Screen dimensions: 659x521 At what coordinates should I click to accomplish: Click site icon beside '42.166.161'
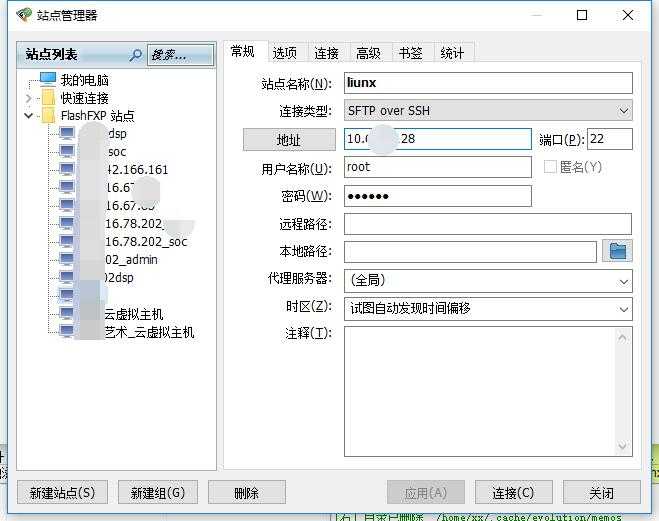pos(67,169)
